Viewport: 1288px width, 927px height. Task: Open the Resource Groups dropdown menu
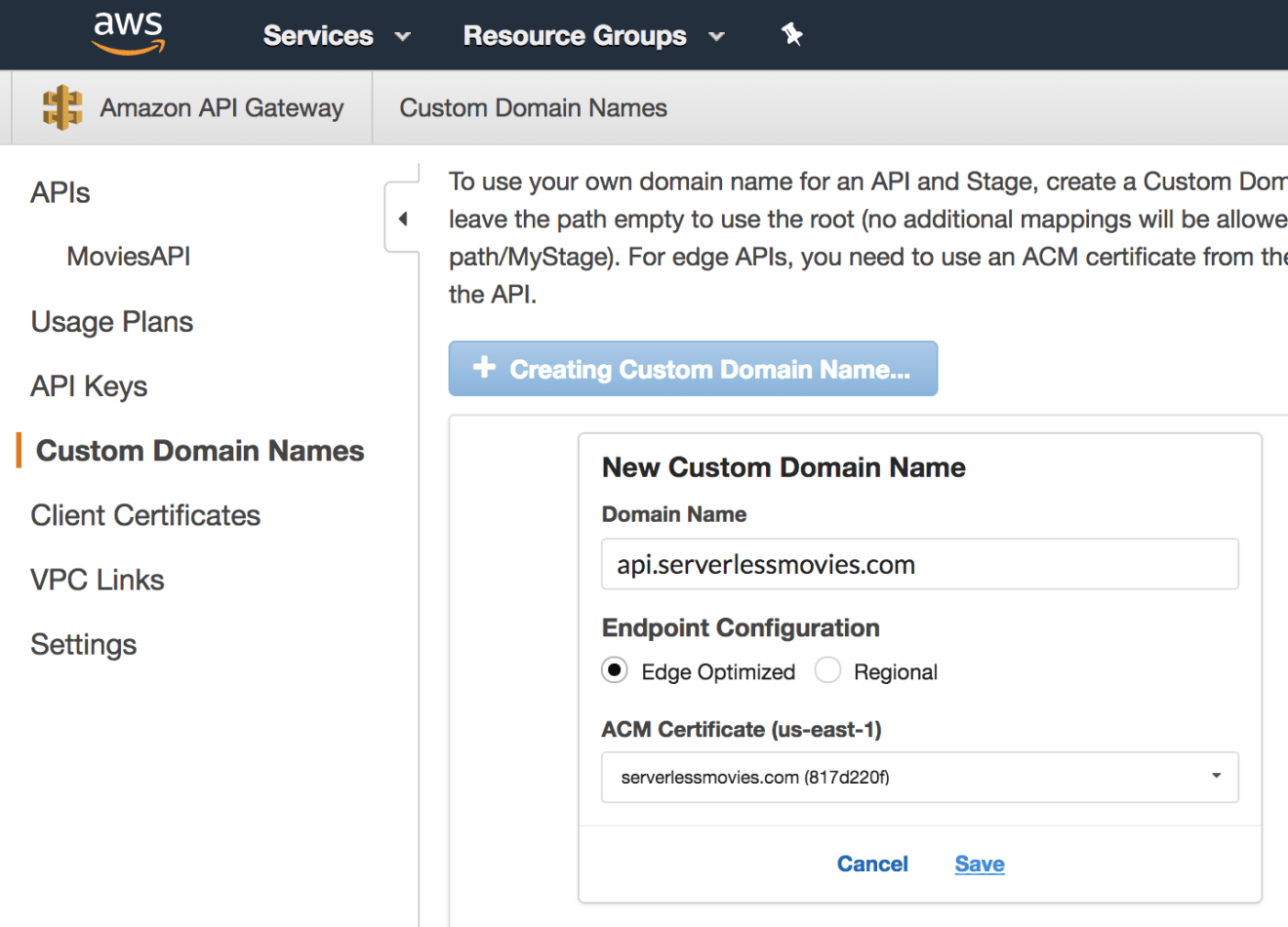pos(593,36)
